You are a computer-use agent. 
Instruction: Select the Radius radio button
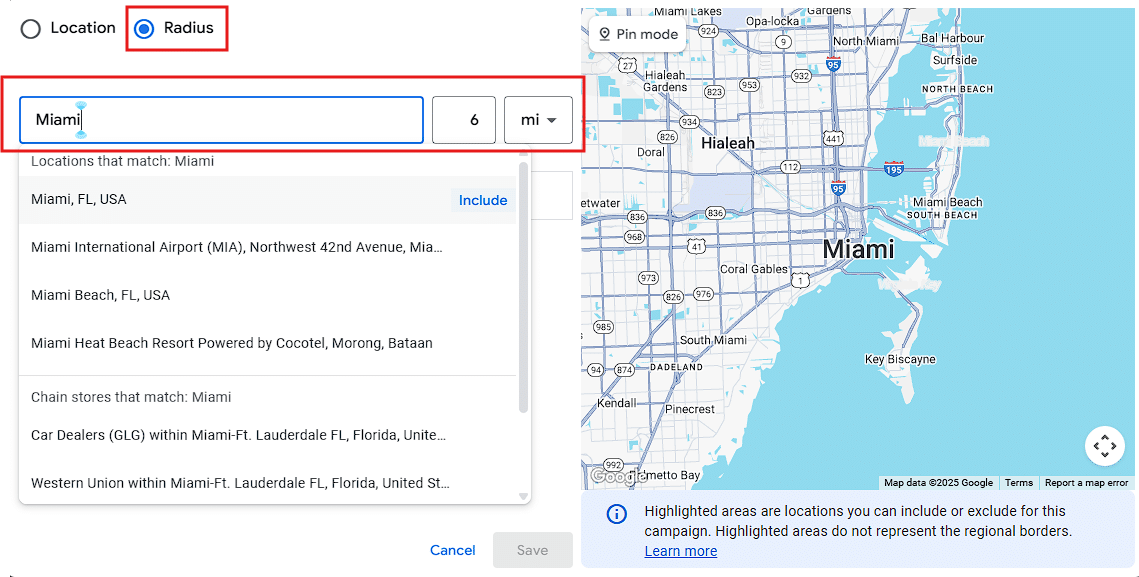(x=145, y=29)
